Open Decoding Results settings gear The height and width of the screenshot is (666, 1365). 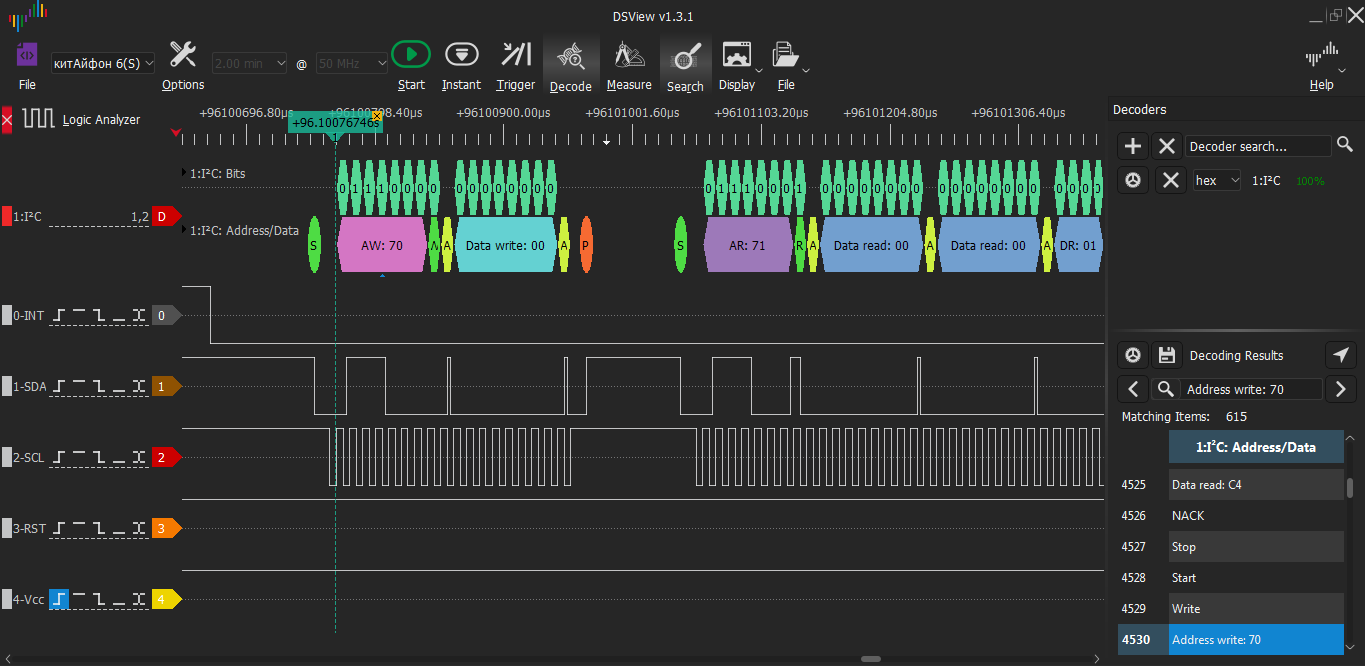tap(1132, 355)
